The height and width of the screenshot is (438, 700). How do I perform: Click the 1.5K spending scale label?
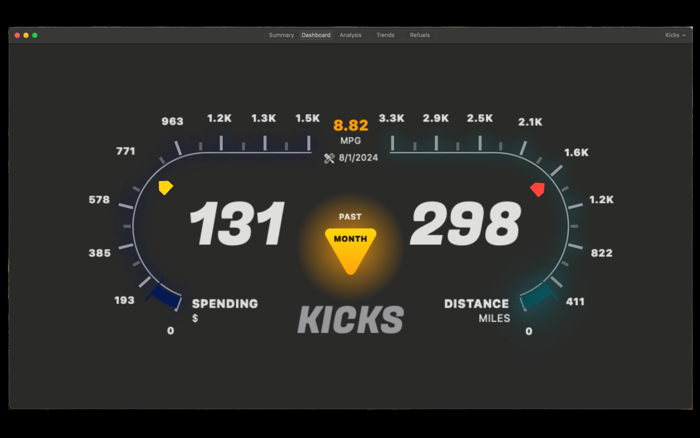pyautogui.click(x=308, y=118)
